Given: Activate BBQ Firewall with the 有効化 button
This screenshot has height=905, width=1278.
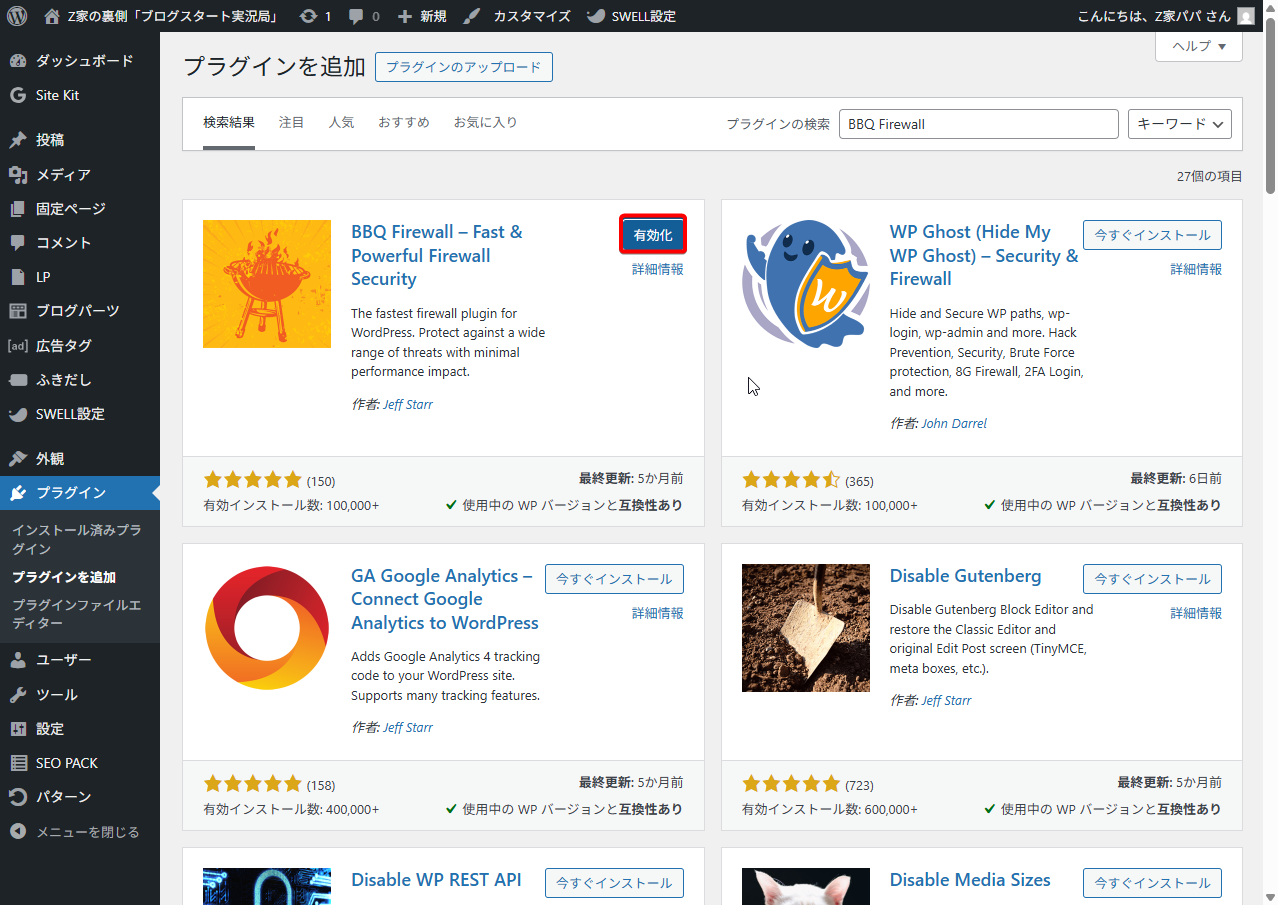Looking at the screenshot, I should pos(653,235).
